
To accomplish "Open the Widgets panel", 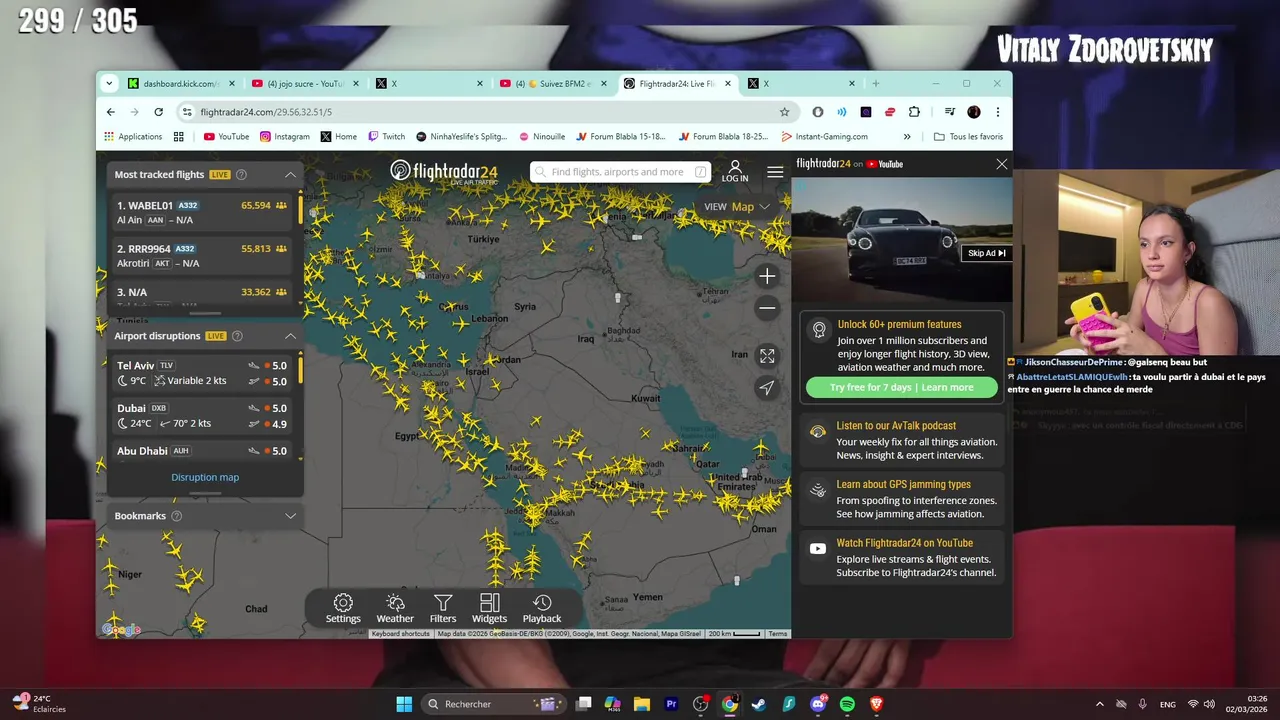I will click(489, 608).
